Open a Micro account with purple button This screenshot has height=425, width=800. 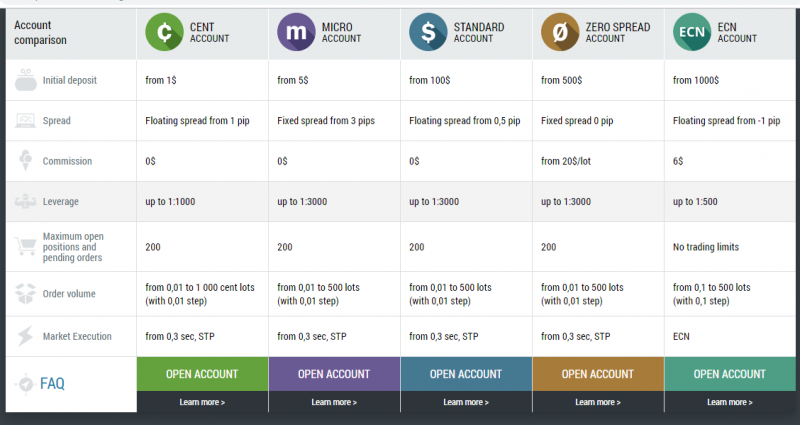(334, 374)
